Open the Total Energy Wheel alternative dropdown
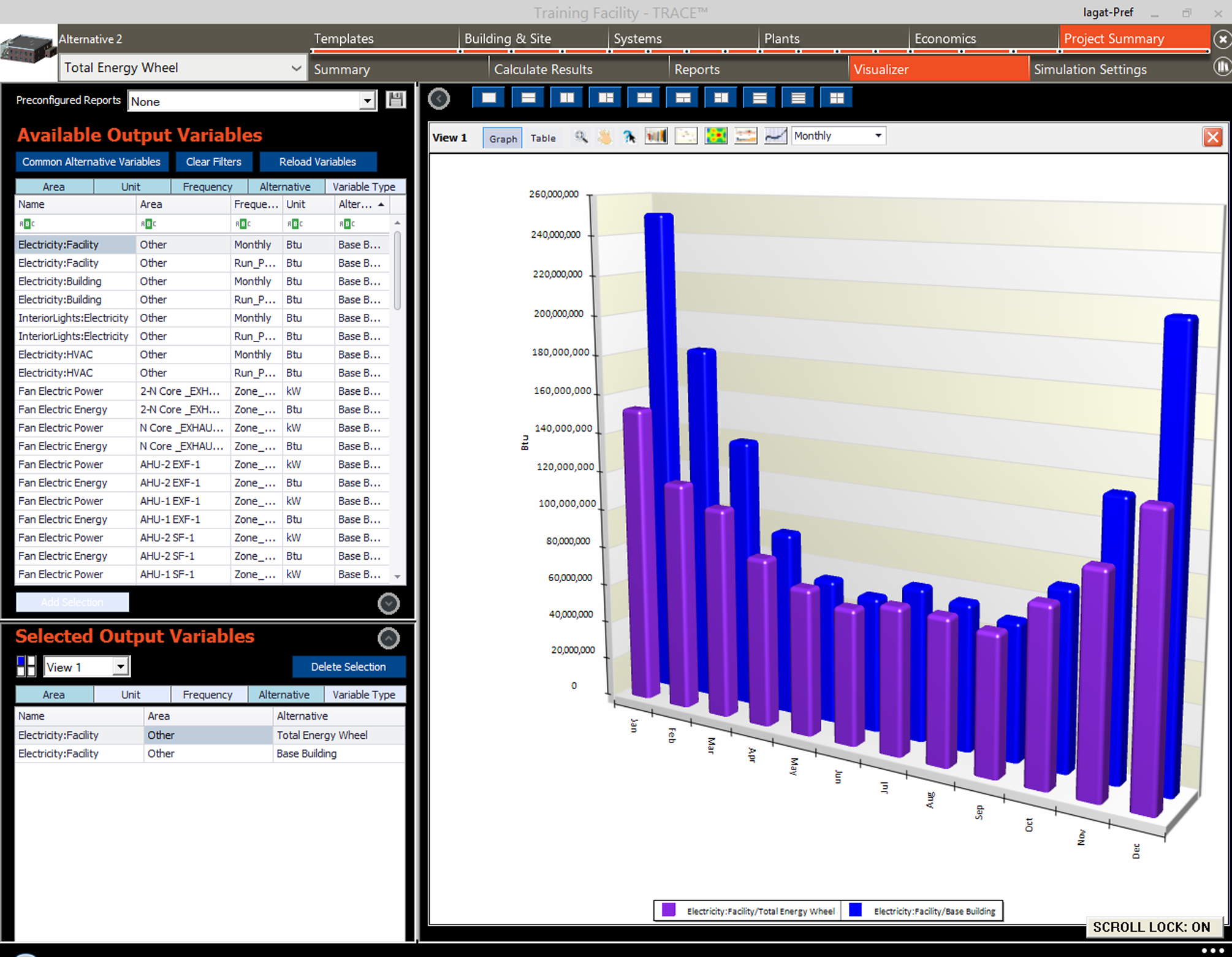 296,67
